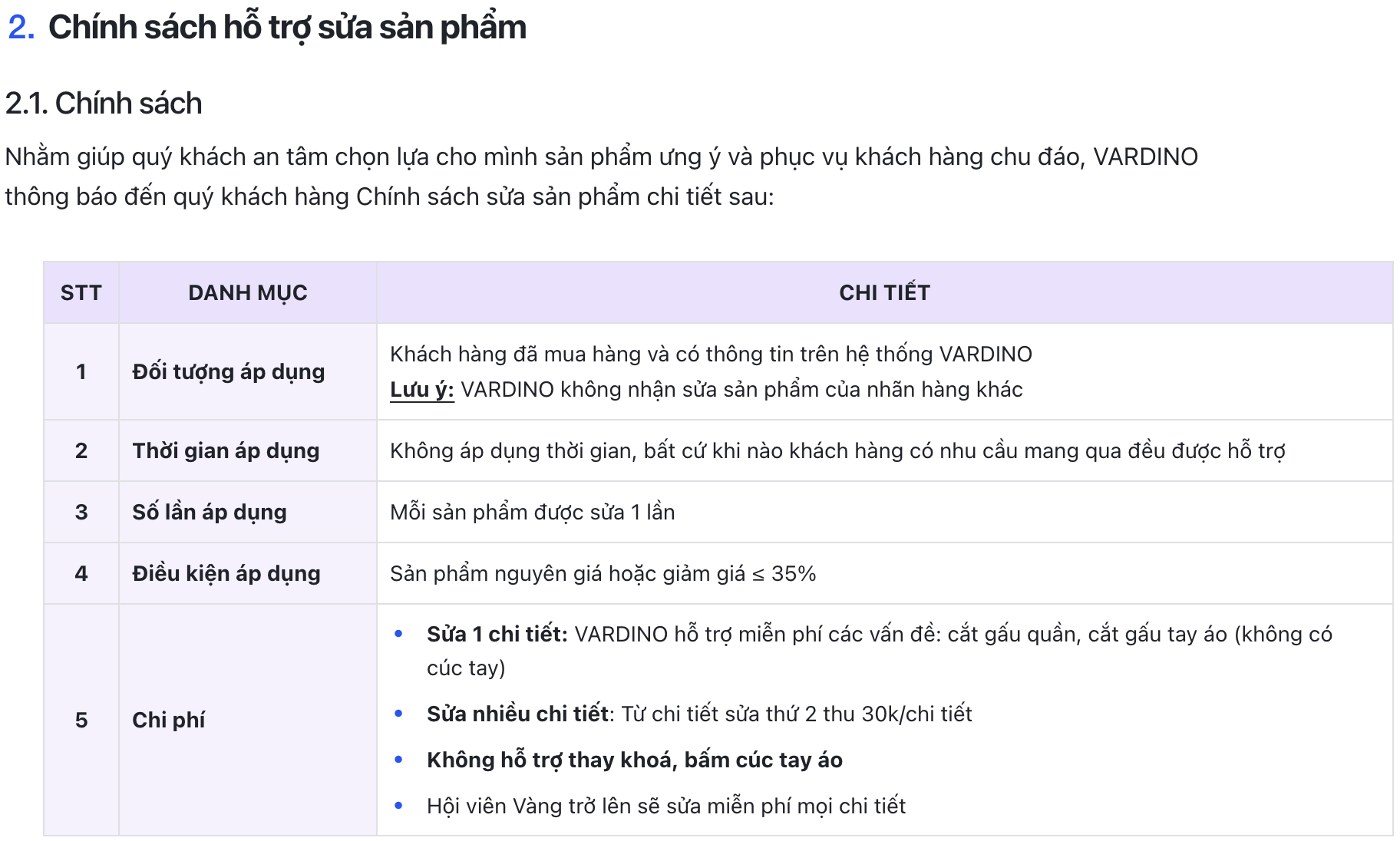
Task: Select the "Thời gian áp dụng" cell
Action: [226, 451]
